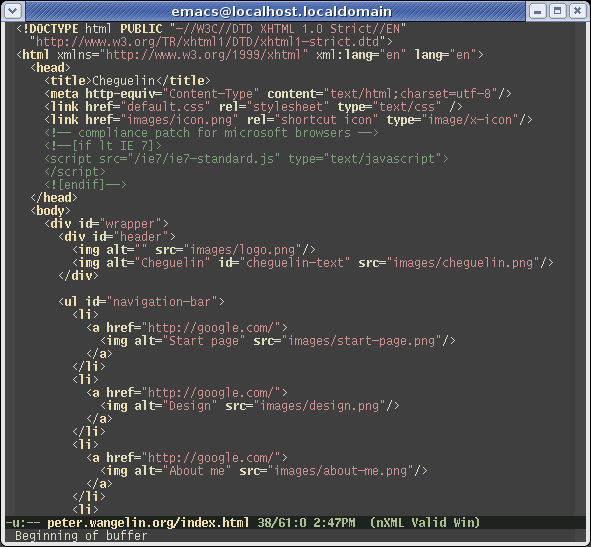Viewport: 591px width, 547px height.
Task: Click the opening <head> tag
Action: click(51, 68)
